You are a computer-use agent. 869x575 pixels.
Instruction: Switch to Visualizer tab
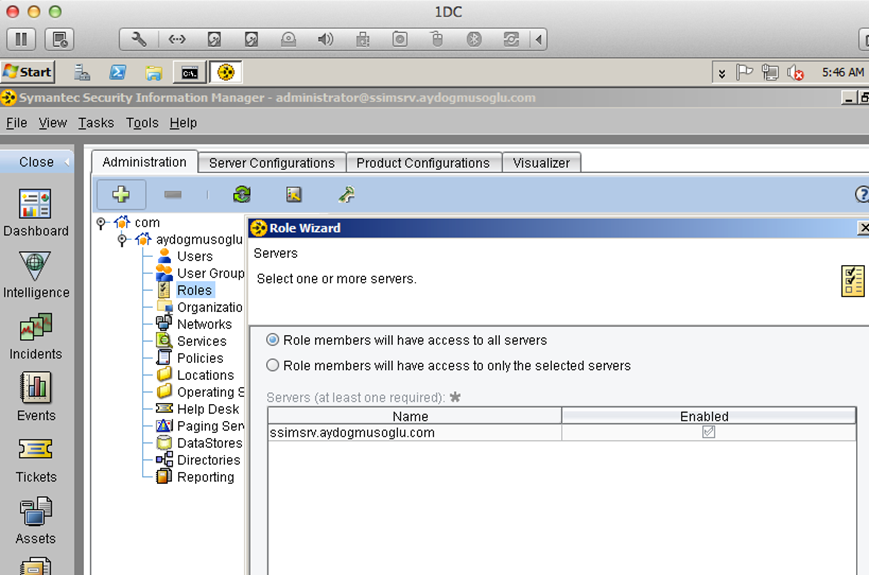[x=541, y=163]
